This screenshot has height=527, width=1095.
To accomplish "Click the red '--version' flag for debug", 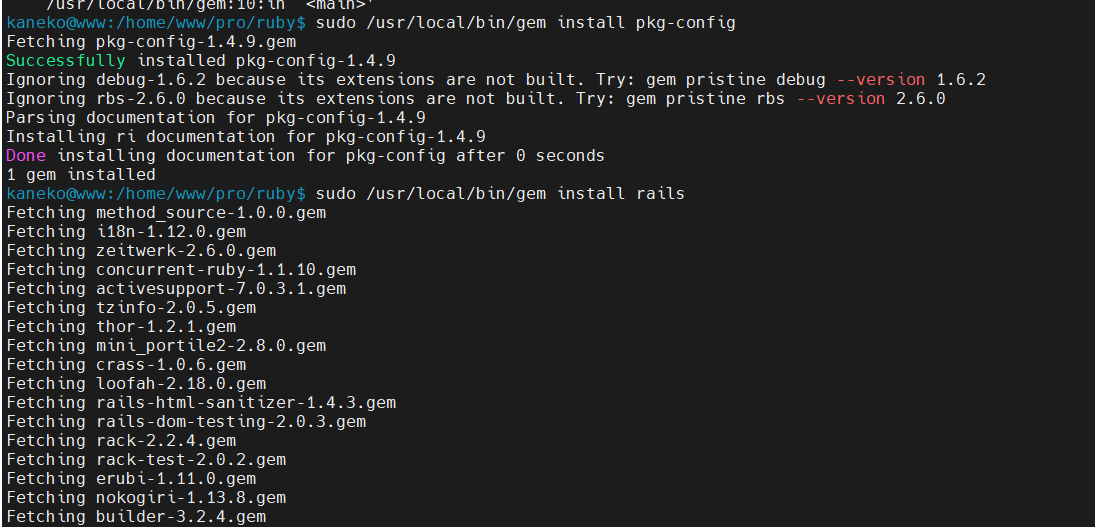I will [881, 80].
